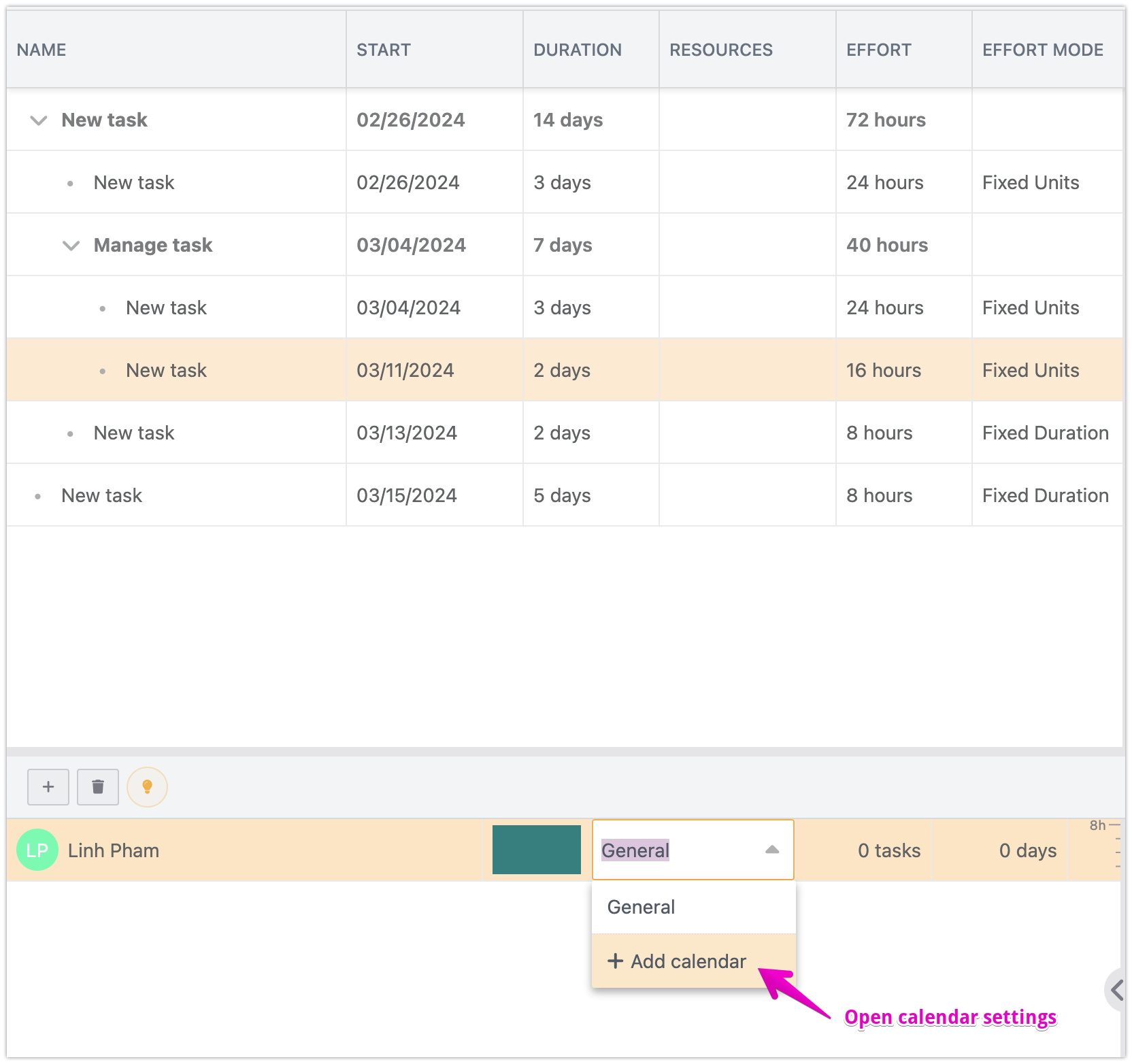1132x1064 pixels.
Task: Click Linh Pham's green LP avatar
Action: [x=37, y=849]
